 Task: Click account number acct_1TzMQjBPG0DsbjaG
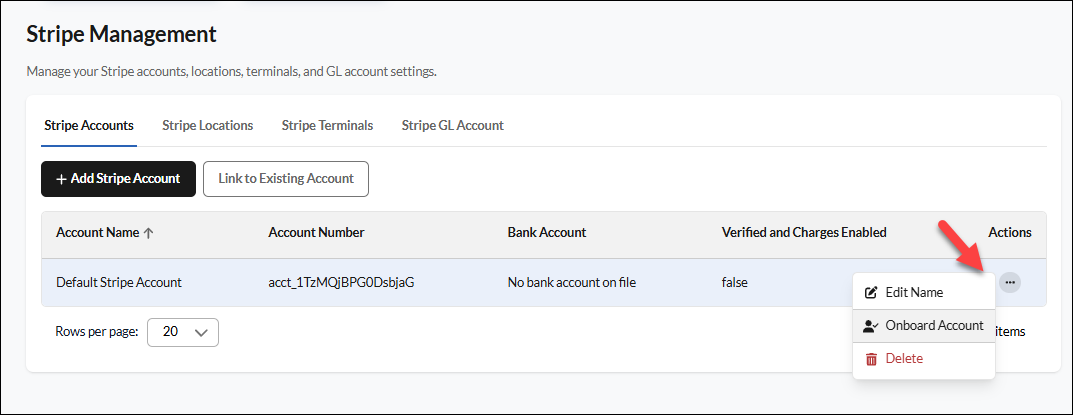(341, 282)
